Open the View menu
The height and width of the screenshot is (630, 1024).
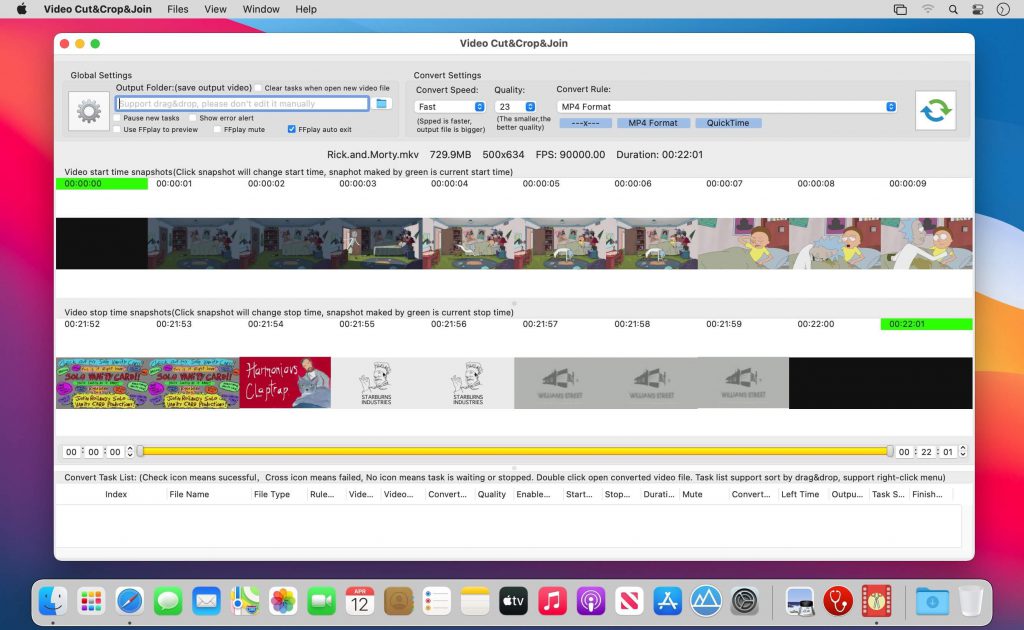(x=215, y=9)
